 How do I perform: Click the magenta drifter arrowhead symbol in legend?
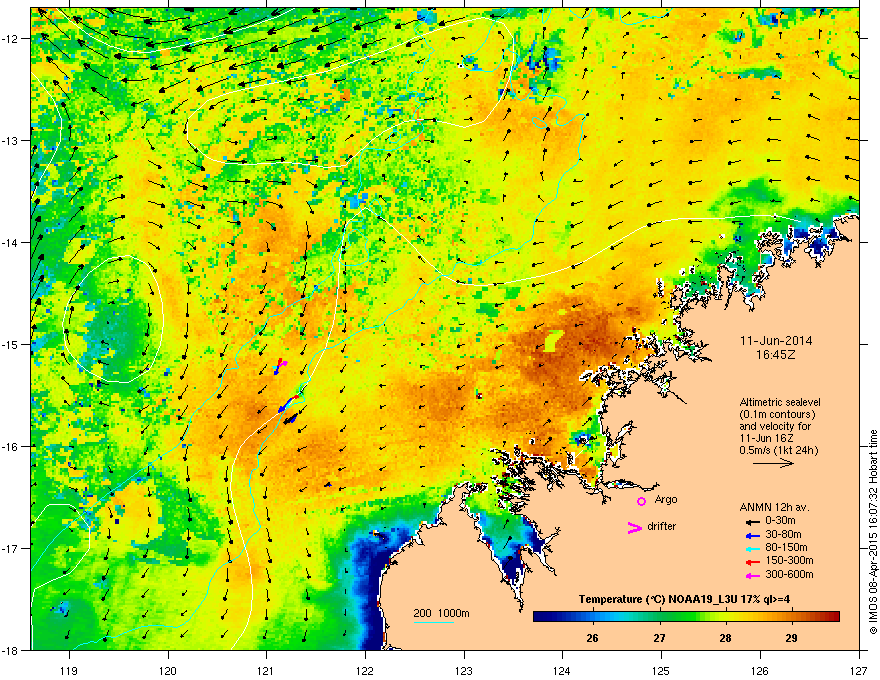(x=635, y=527)
